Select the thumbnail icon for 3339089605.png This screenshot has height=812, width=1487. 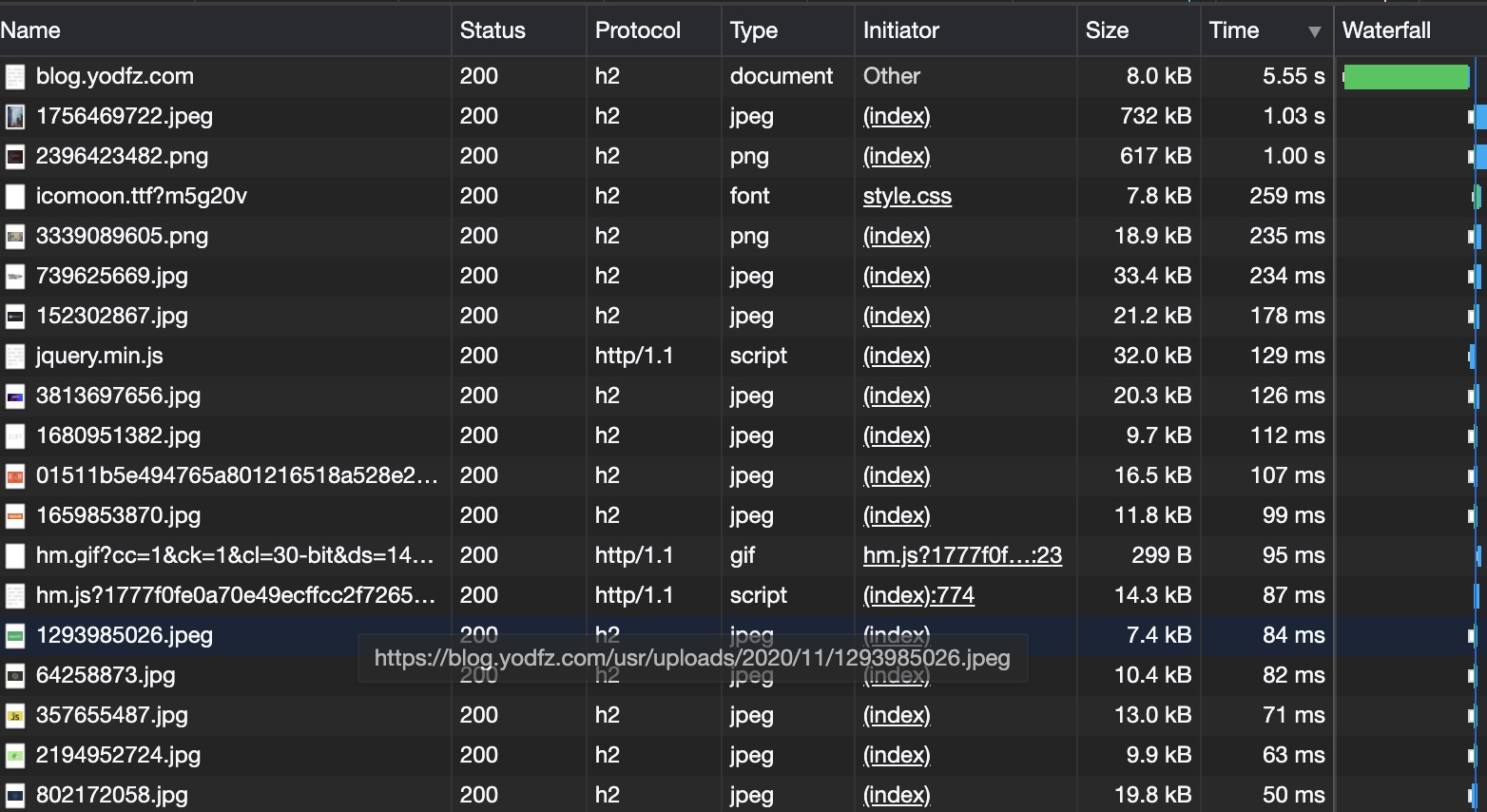pos(15,237)
